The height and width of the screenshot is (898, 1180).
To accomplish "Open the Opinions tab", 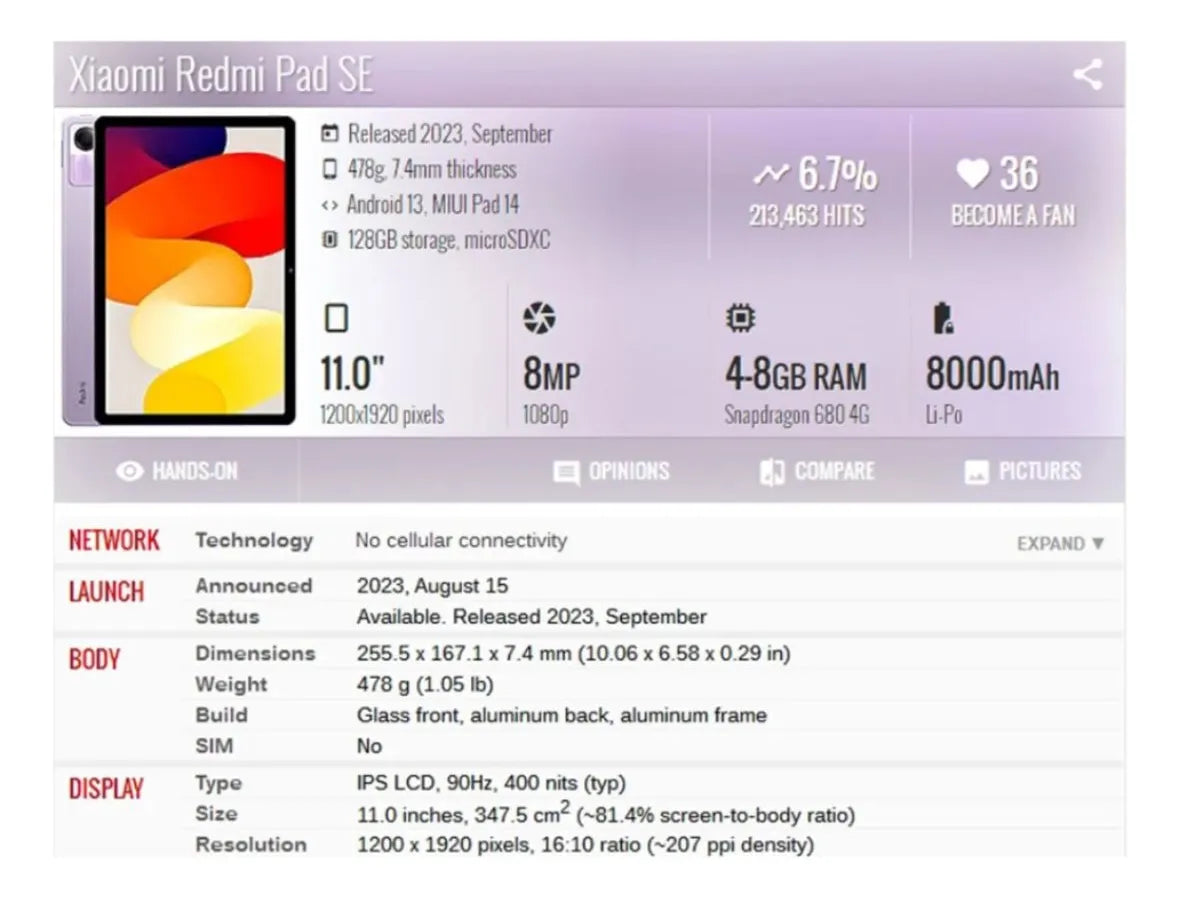I will 611,471.
